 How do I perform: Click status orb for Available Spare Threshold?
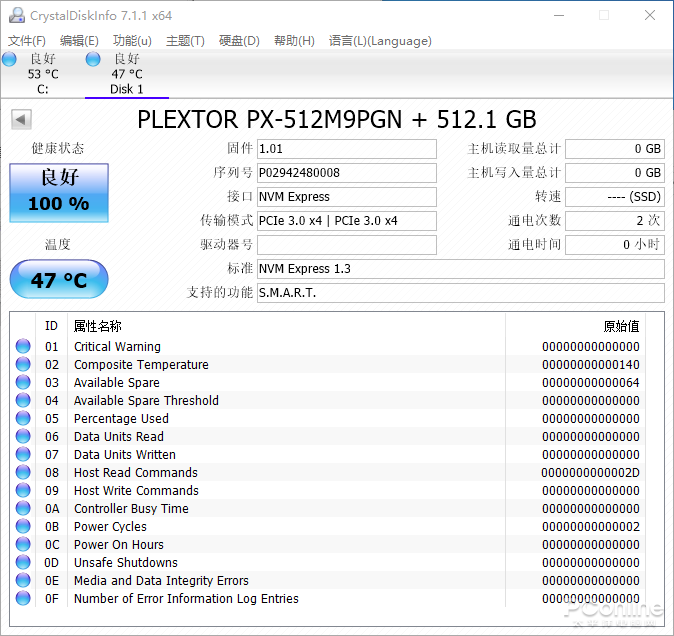coord(23,401)
